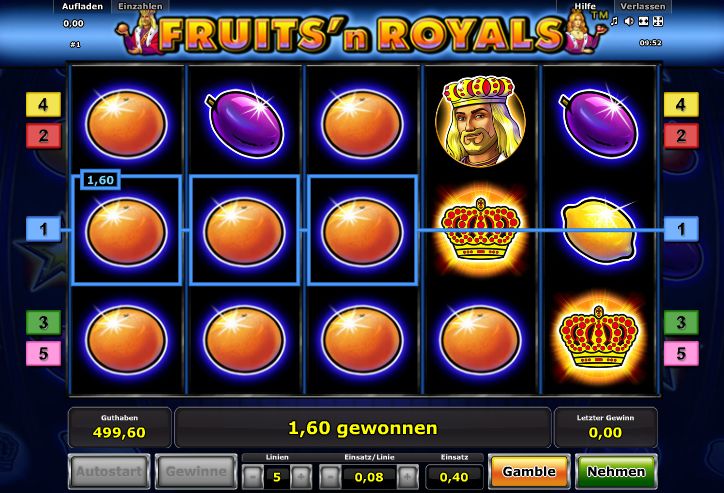Toggle fullscreen with four-arrows icon

(658, 21)
